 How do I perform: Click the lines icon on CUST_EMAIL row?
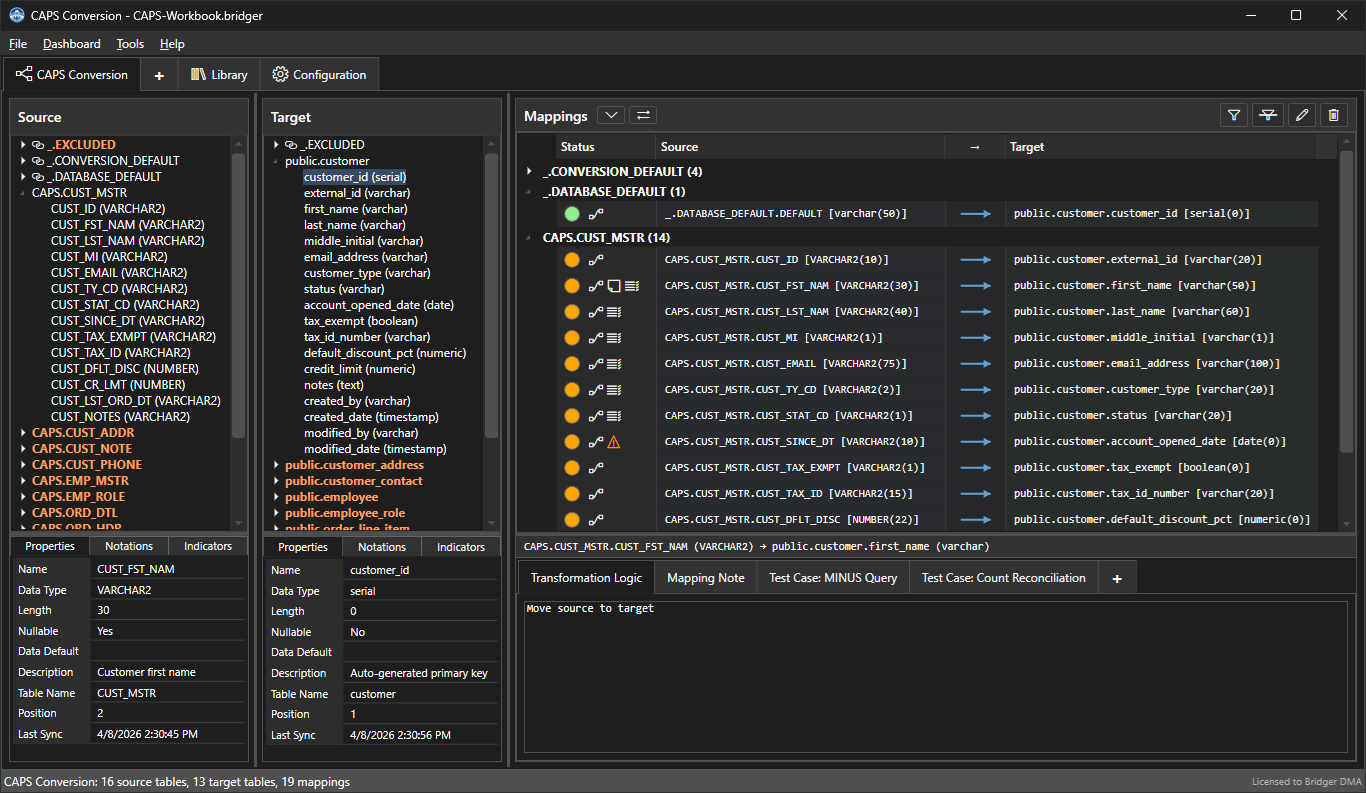point(614,363)
